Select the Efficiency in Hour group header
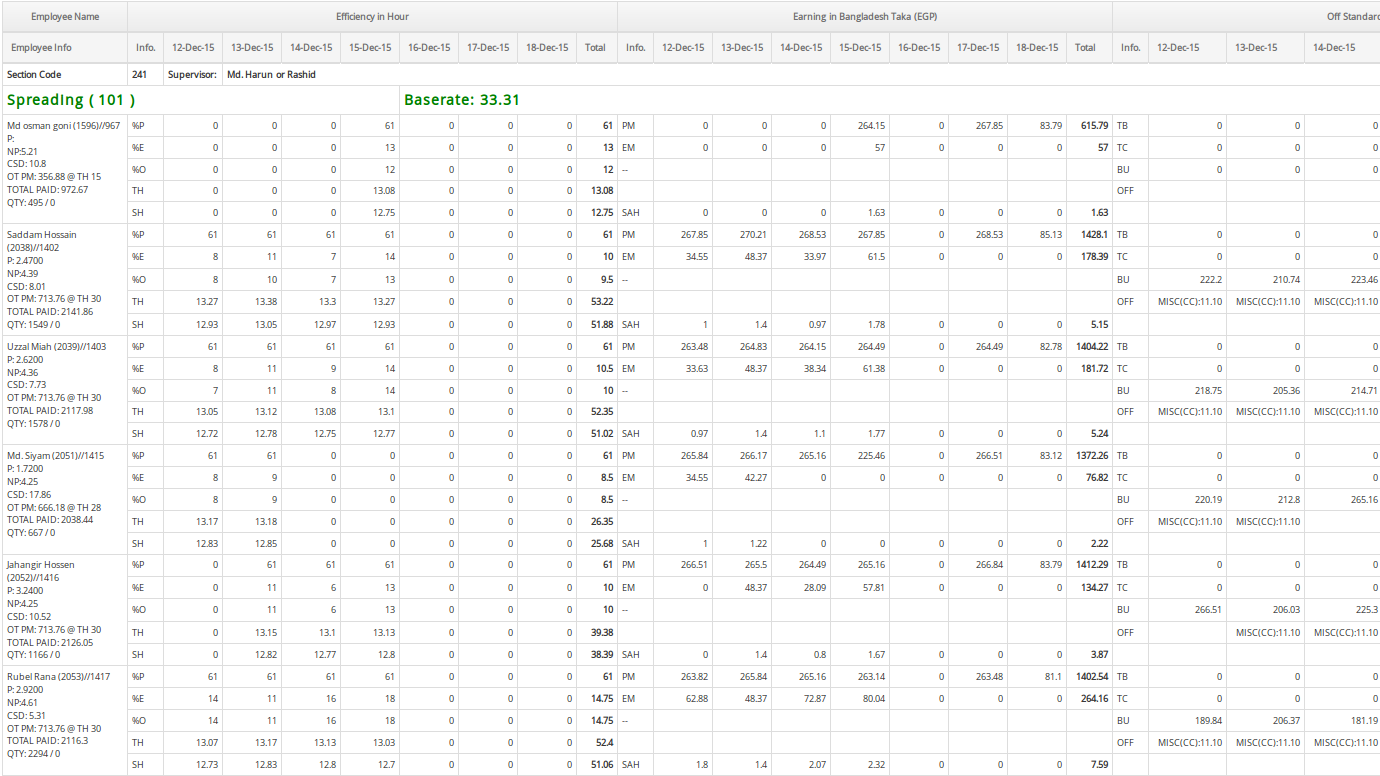 372,17
